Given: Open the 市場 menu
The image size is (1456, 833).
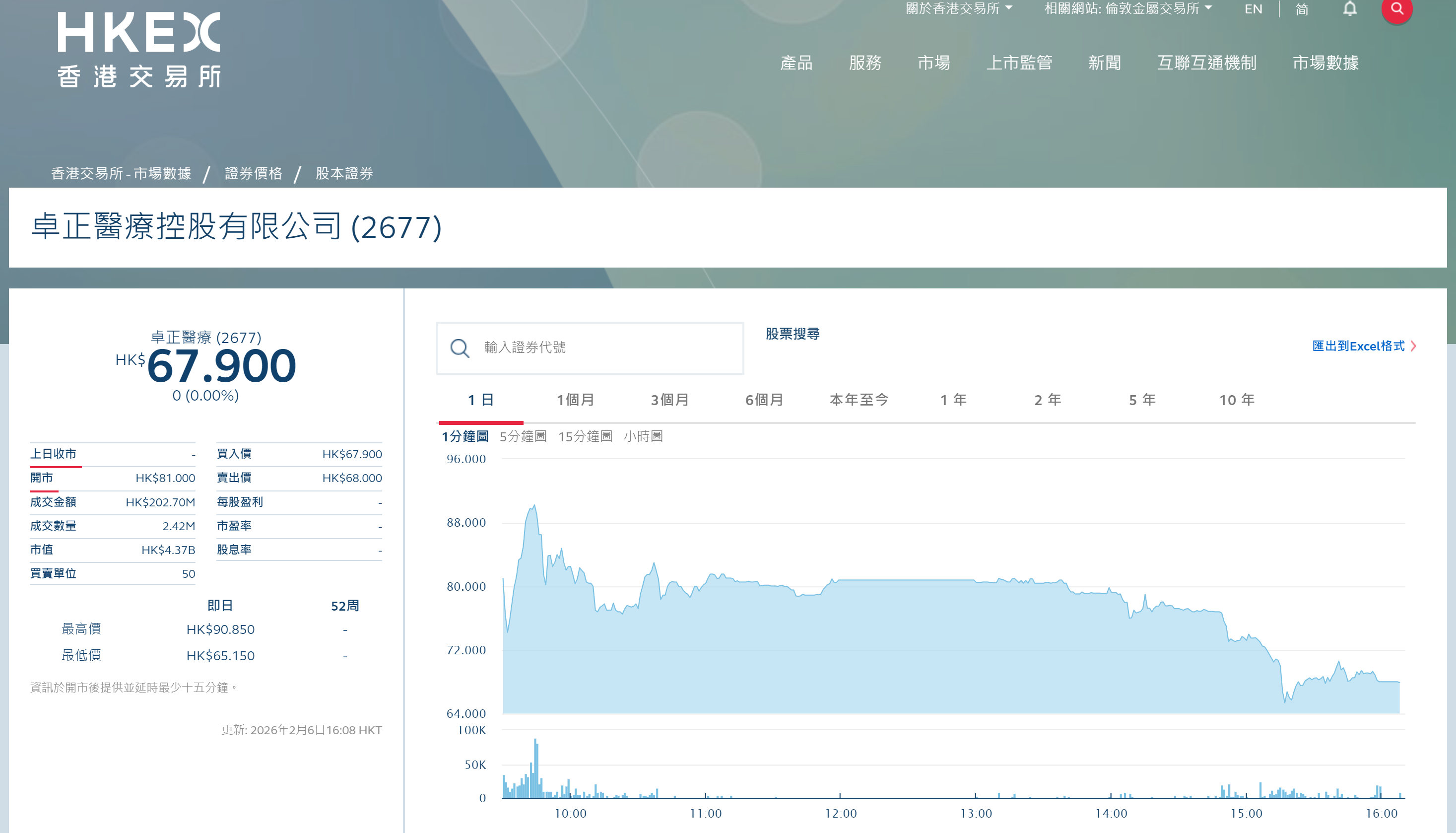Looking at the screenshot, I should coord(933,63).
